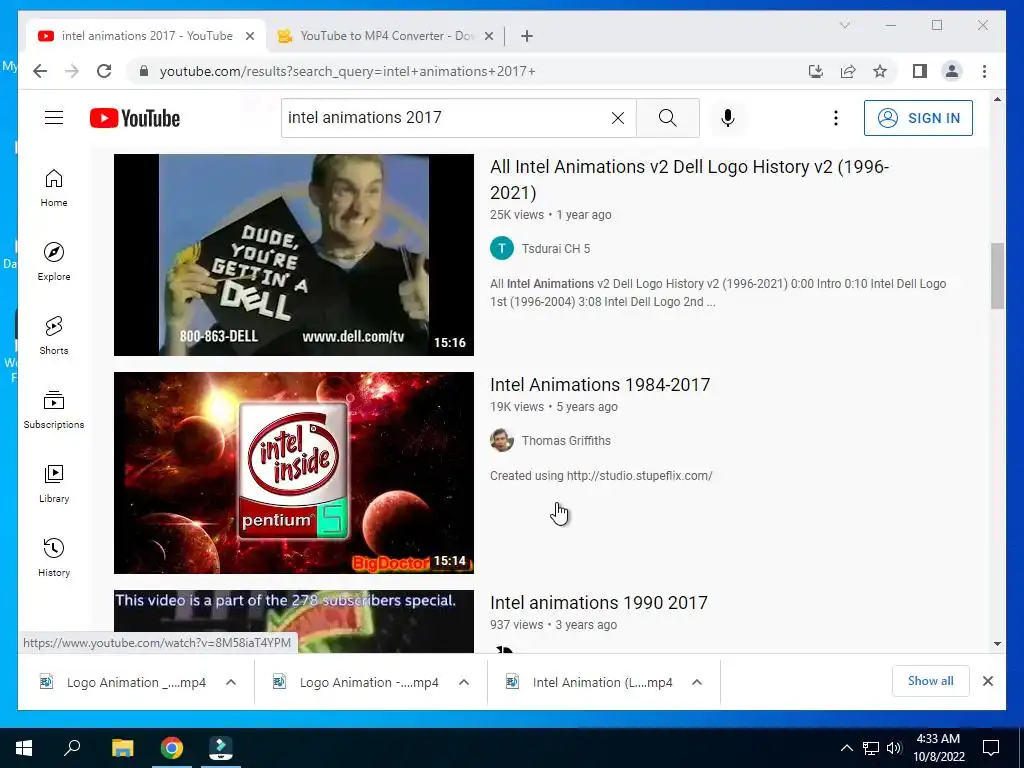Go forward in the browser
This screenshot has width=1024, height=768.
click(x=72, y=71)
